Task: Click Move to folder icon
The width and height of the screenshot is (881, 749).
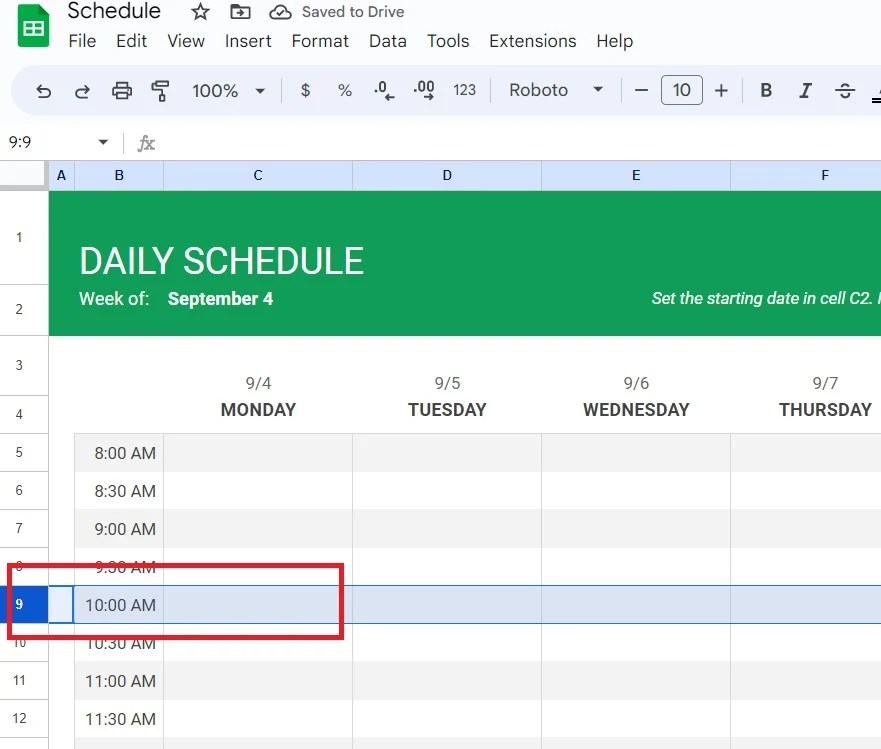Action: coord(239,13)
